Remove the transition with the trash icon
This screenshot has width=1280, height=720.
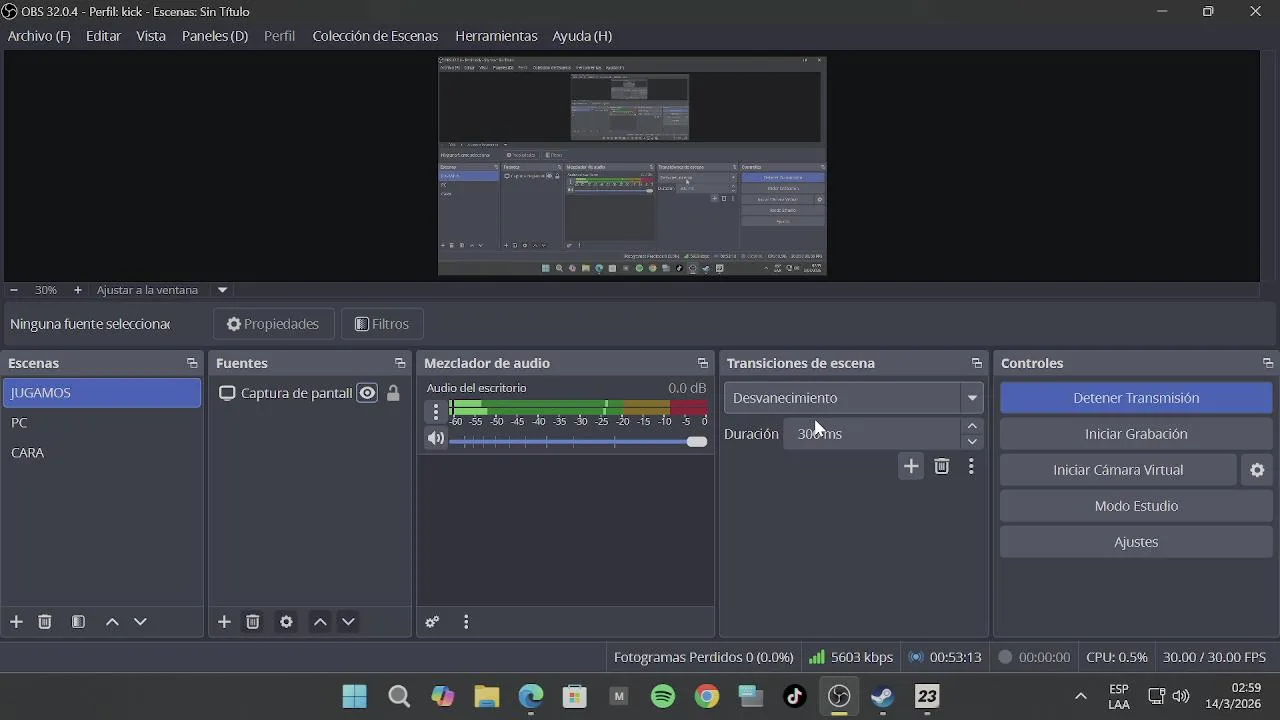[942, 466]
